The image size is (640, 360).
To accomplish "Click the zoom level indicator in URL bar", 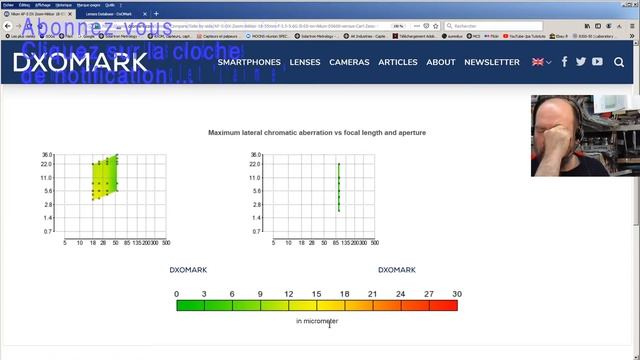I will 398,26.
